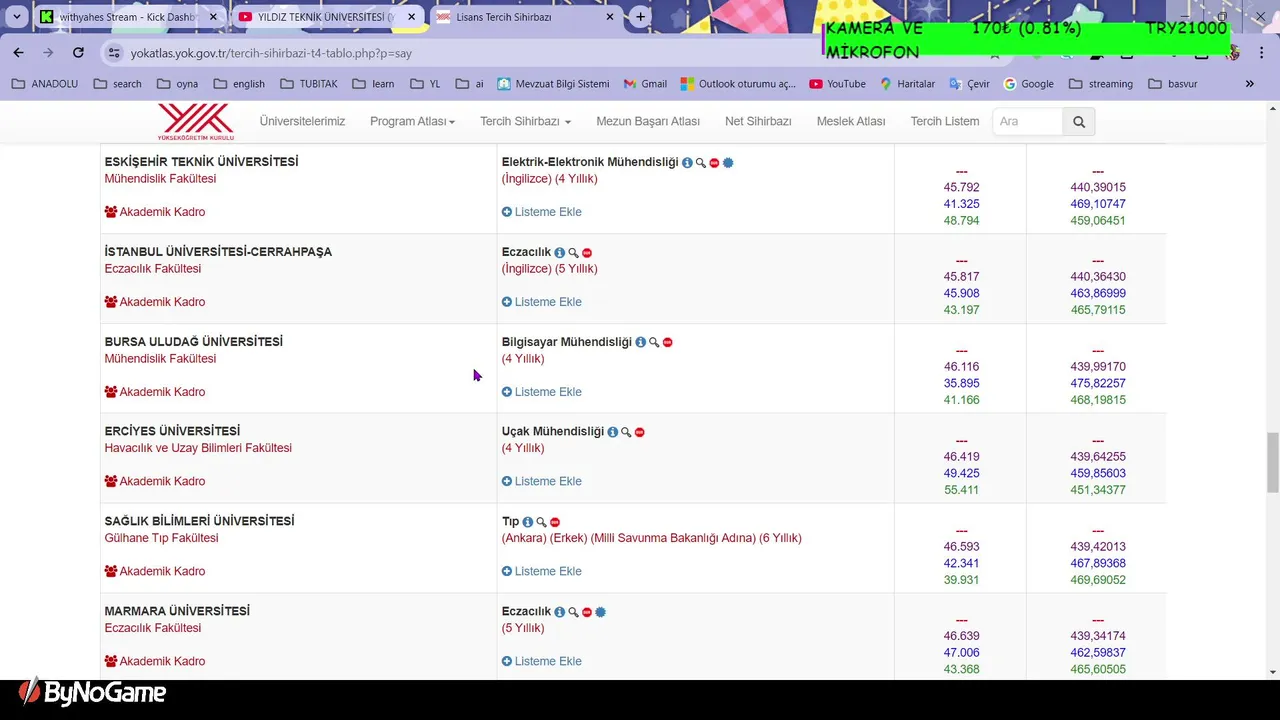The image size is (1280, 720).
Task: Open info icon for Elektrik-Elektronik Mühendisliği
Action: pos(687,162)
